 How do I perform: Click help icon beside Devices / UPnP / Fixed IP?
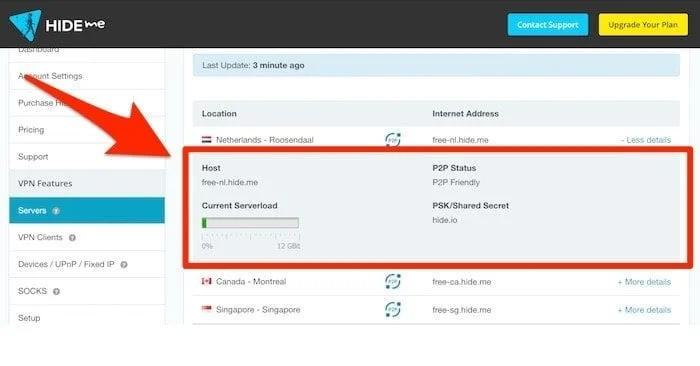pos(124,265)
